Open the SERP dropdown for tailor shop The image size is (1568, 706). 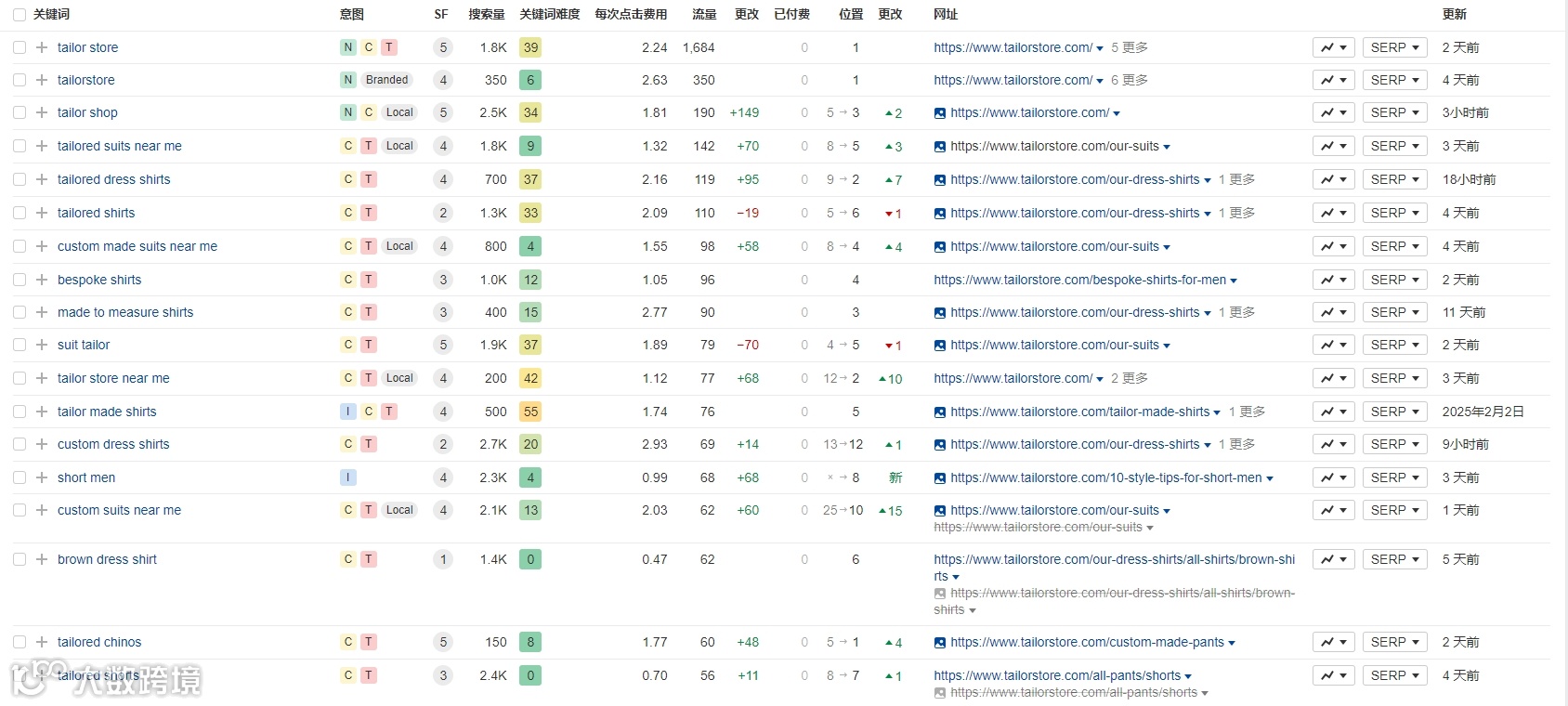pyautogui.click(x=1394, y=112)
